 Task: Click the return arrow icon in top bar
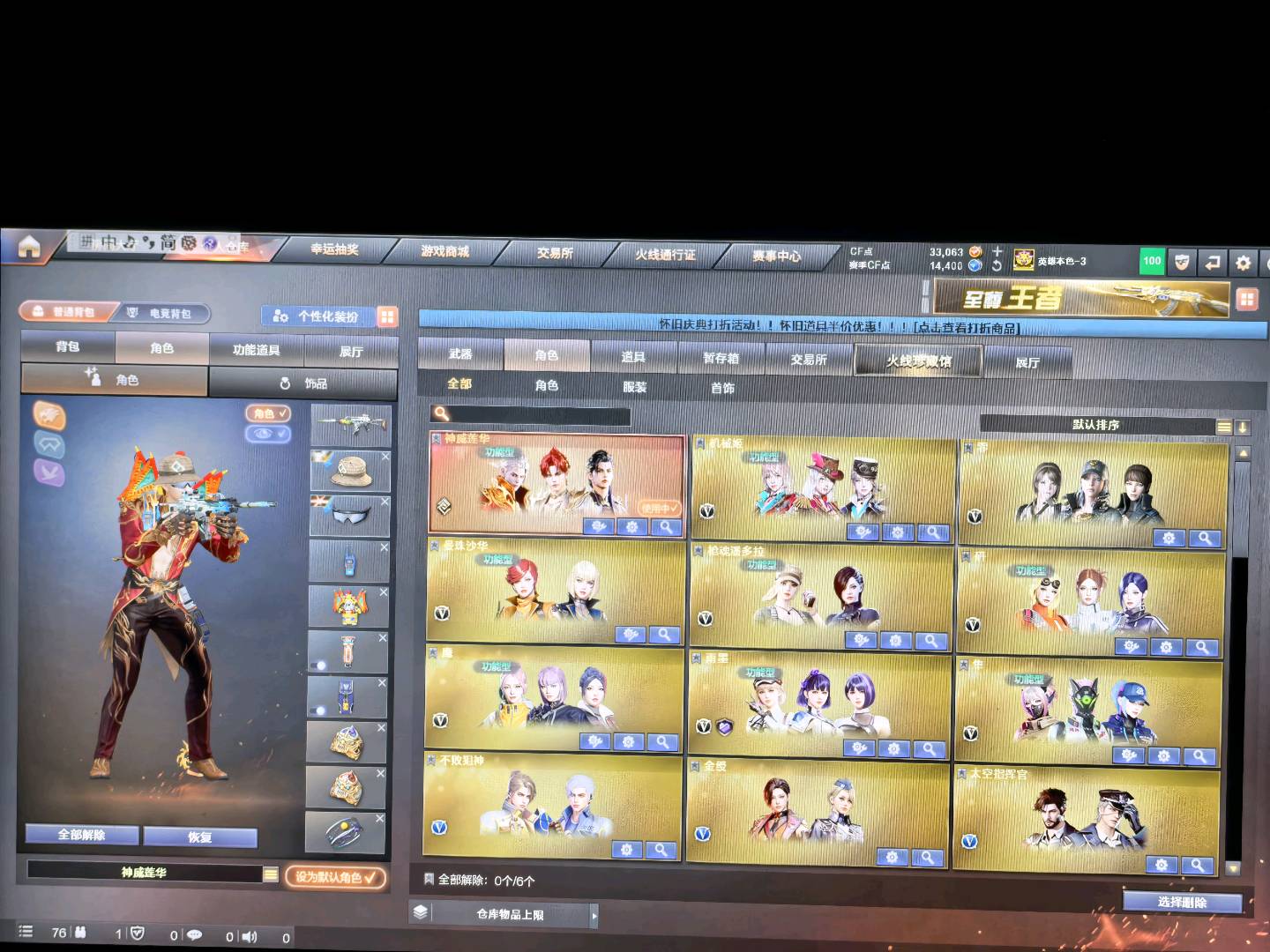click(1213, 262)
